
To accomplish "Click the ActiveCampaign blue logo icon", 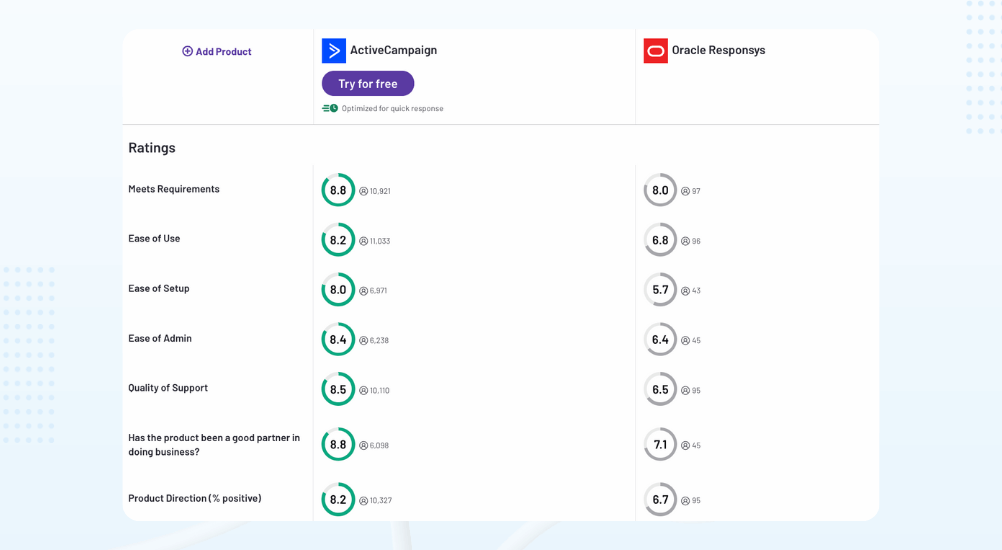I will coord(333,50).
